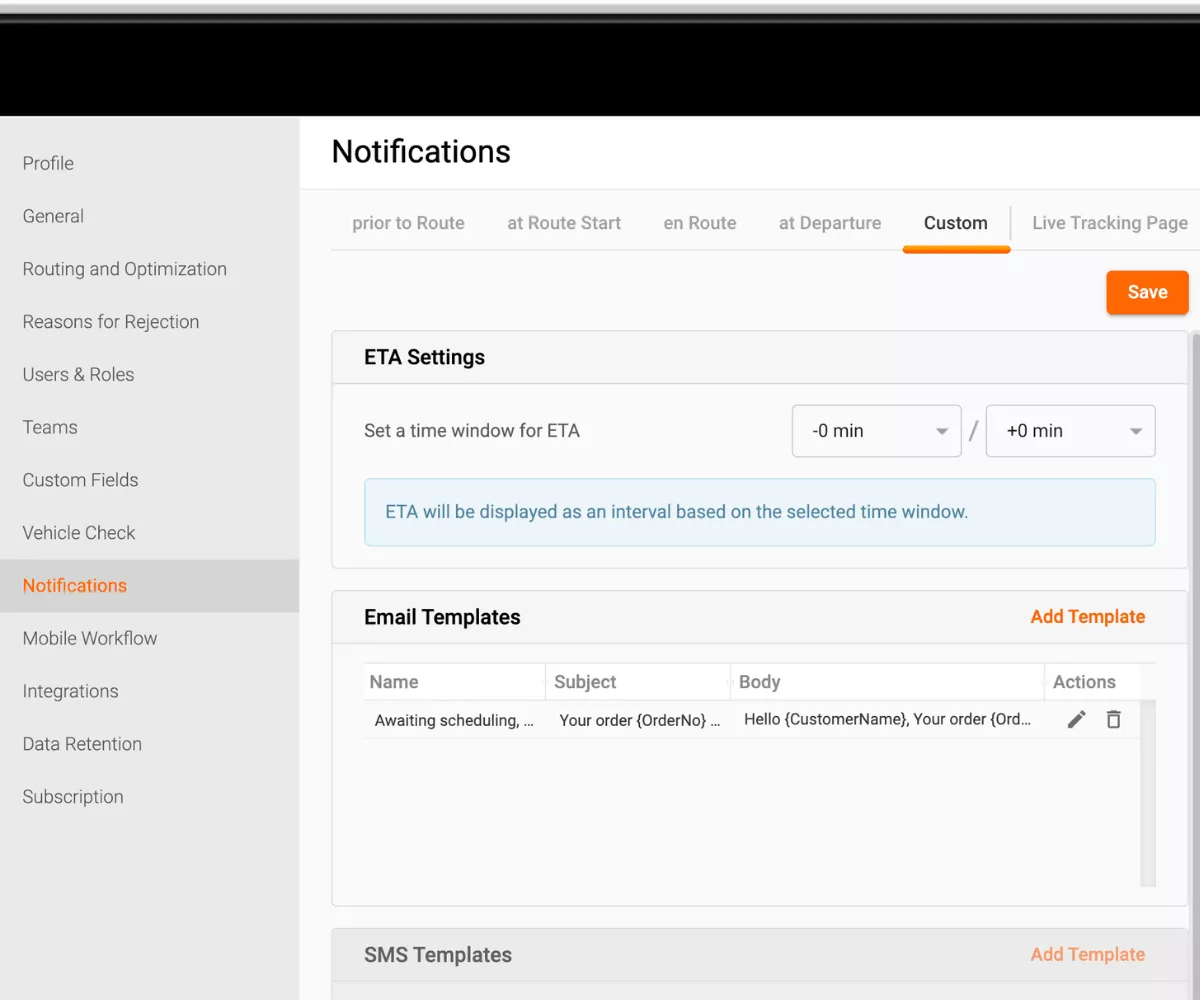Open Custom Fields settings
Screen dimensions: 1200x1000
point(149,480)
